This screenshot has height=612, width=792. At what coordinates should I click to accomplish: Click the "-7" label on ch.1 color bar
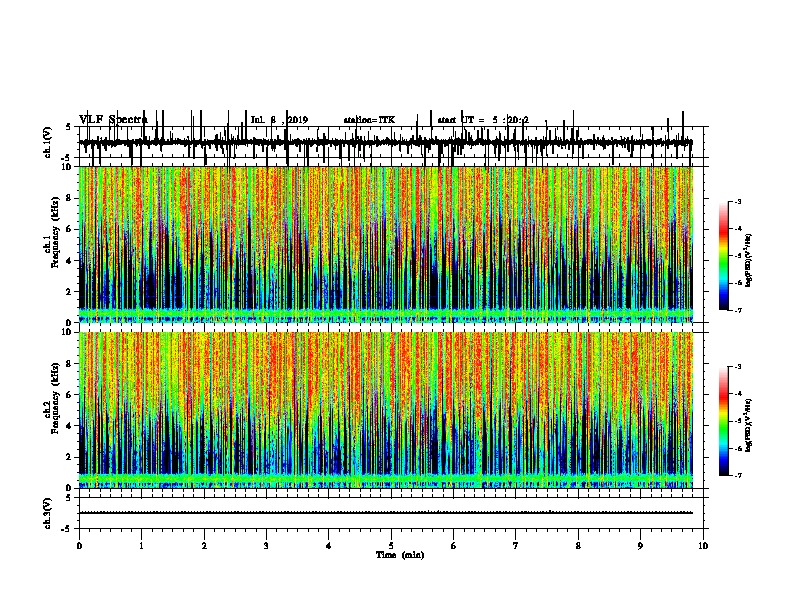737,310
